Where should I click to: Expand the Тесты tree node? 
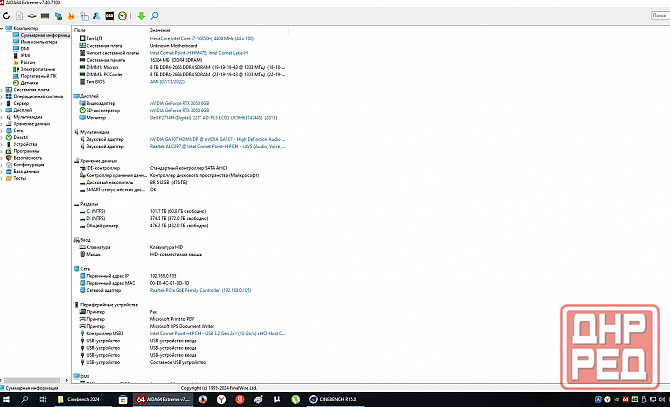4,178
